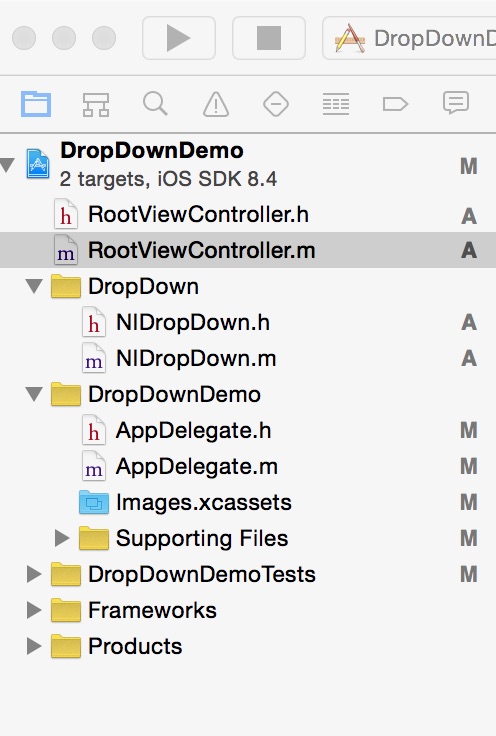
Task: Open the Project navigator folder icon
Action: [x=36, y=104]
